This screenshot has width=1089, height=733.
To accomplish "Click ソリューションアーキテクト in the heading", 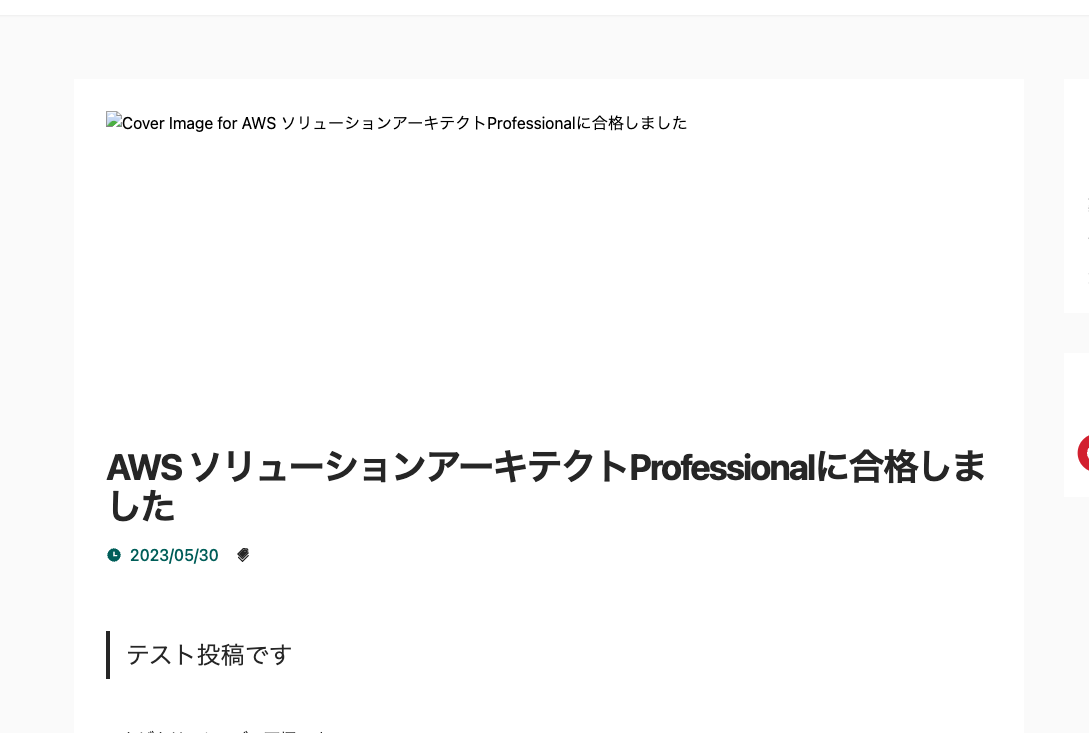I will click(408, 467).
